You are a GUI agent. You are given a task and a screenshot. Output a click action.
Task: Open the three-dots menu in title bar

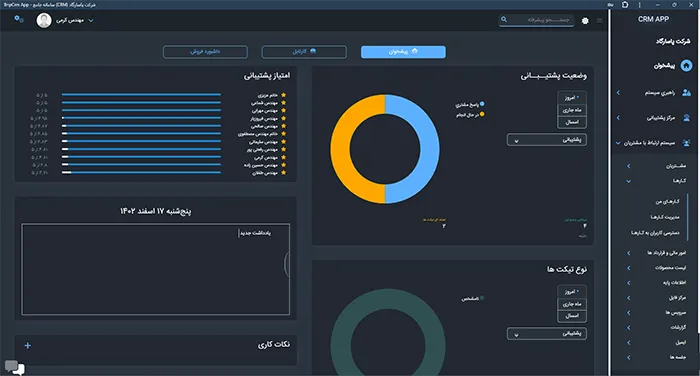640,4
